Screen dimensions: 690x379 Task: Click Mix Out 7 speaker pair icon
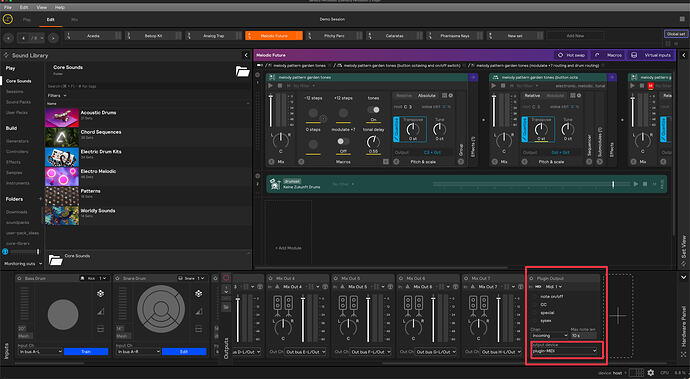point(478,306)
